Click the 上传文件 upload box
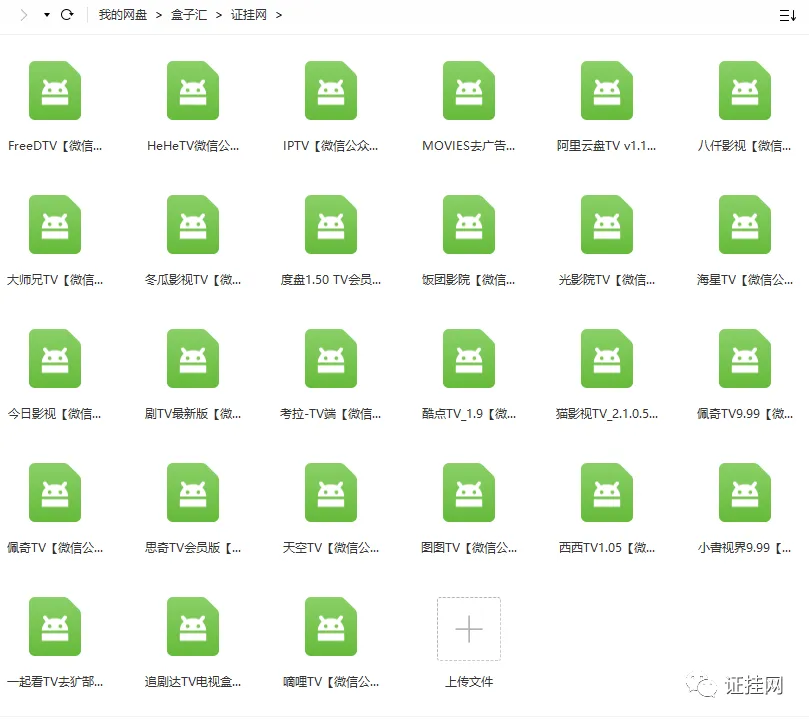The image size is (809, 720). (469, 629)
